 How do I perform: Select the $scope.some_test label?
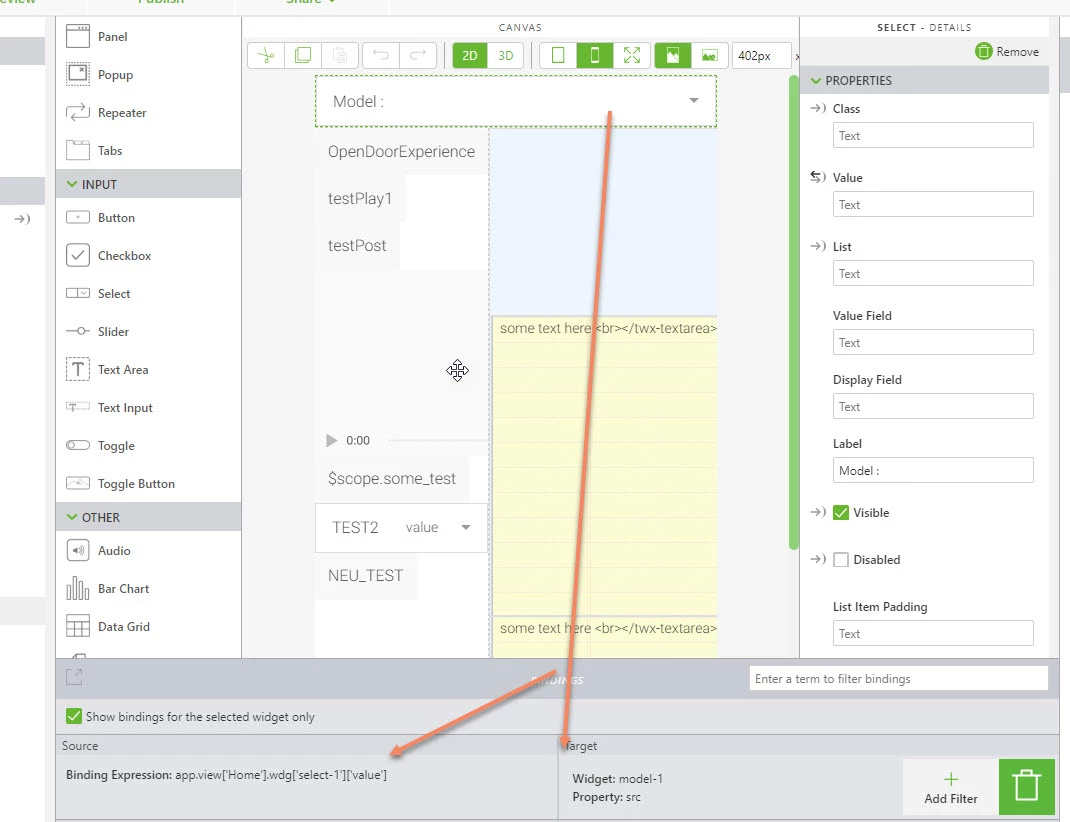pos(392,479)
